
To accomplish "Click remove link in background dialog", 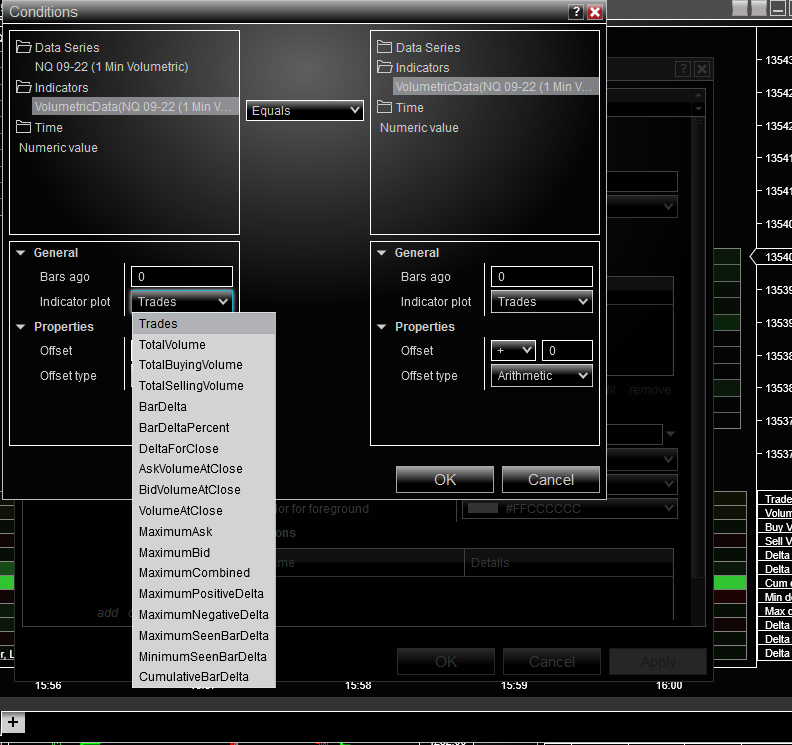I will [x=650, y=390].
